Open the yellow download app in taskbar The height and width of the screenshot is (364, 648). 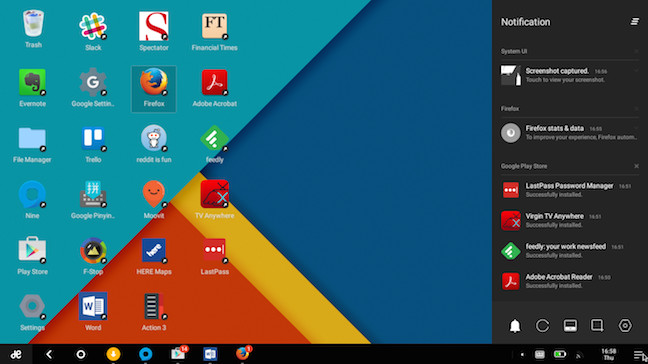click(113, 354)
